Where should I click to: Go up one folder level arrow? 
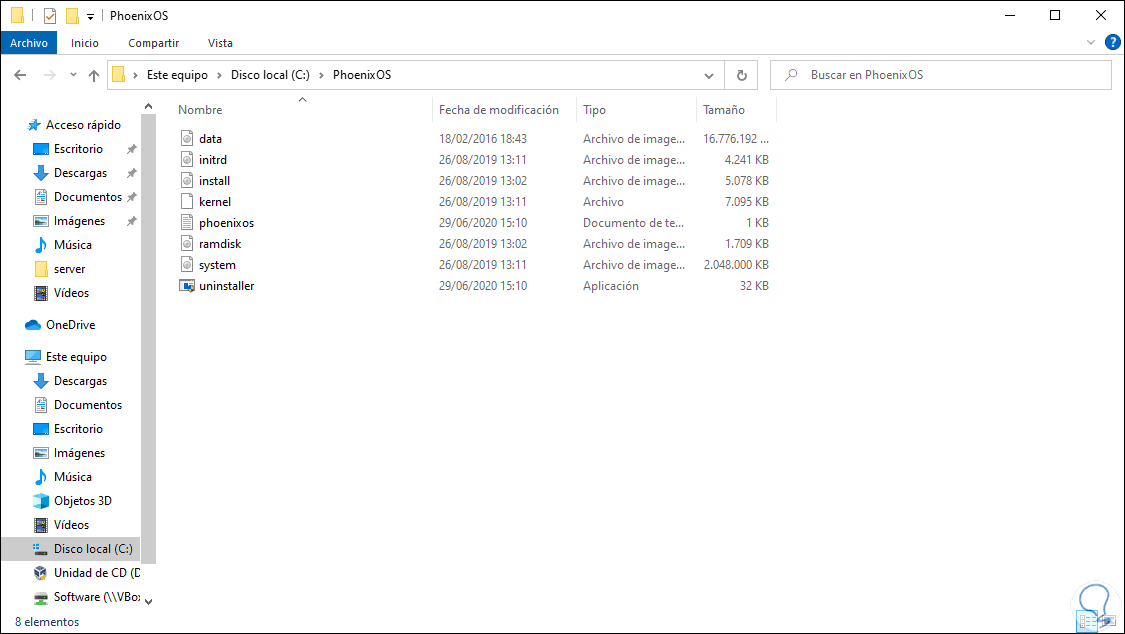pos(94,75)
